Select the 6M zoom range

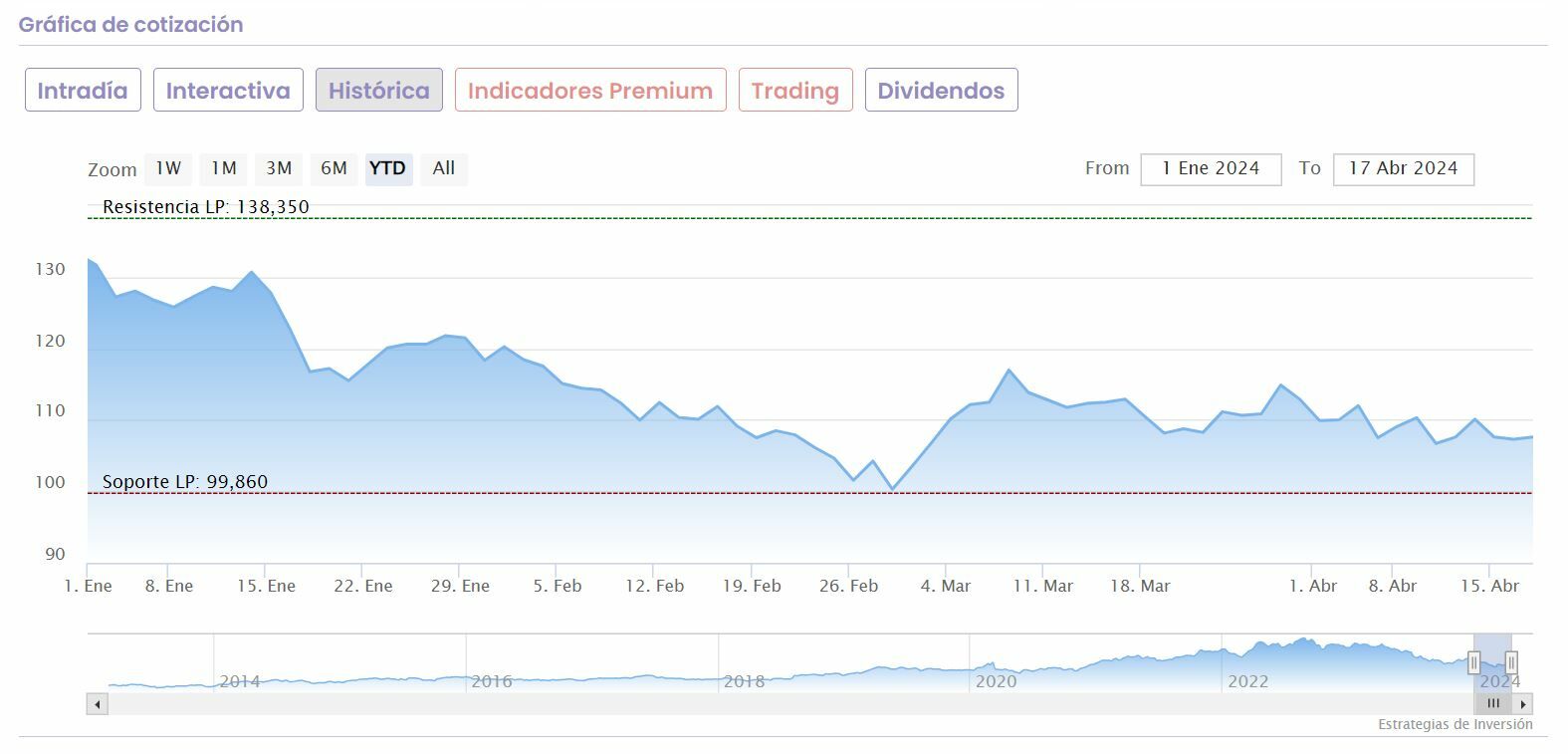(334, 168)
